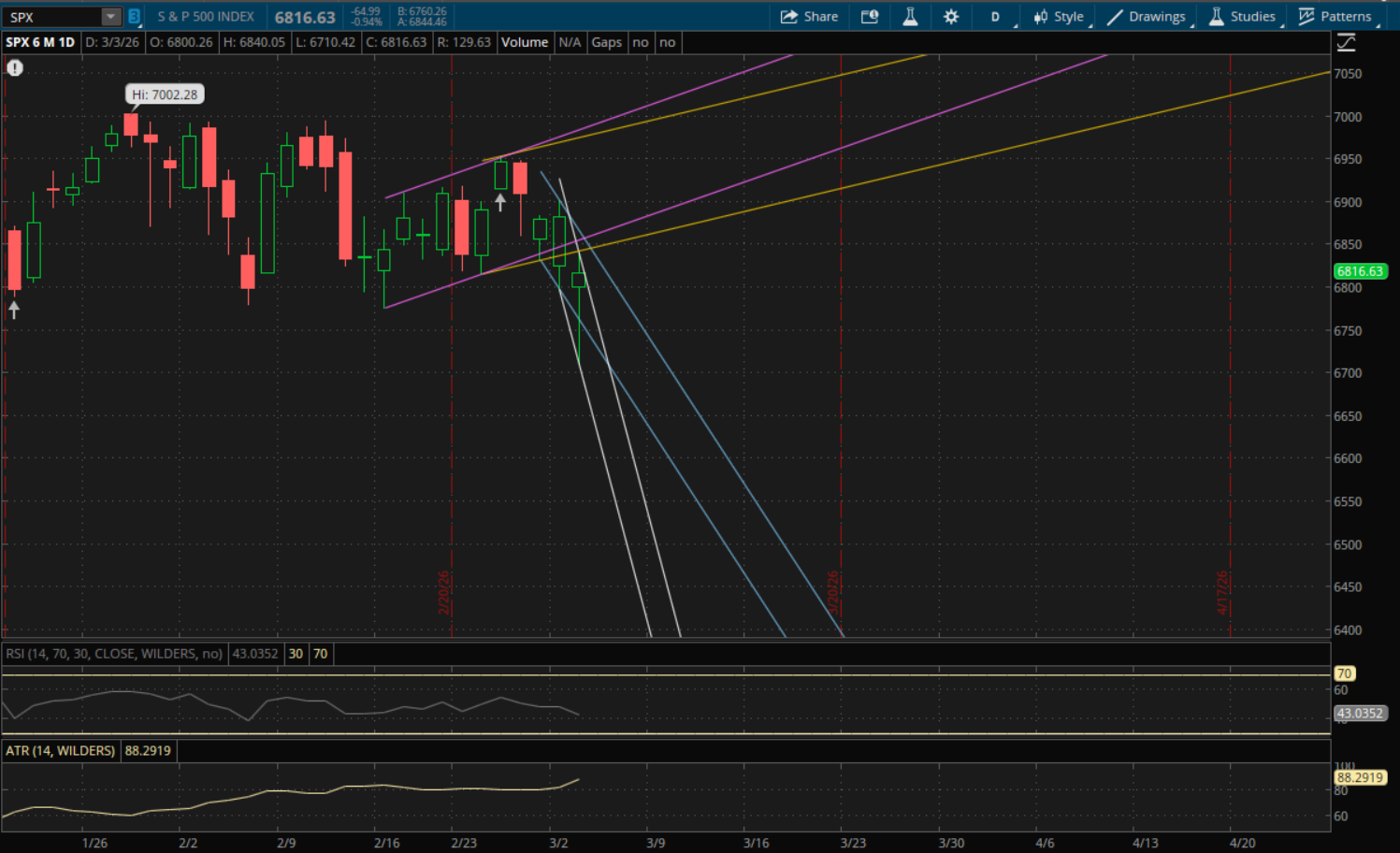Click the exclamation warning icon on chart
This screenshot has height=853, width=1400.
click(15, 67)
